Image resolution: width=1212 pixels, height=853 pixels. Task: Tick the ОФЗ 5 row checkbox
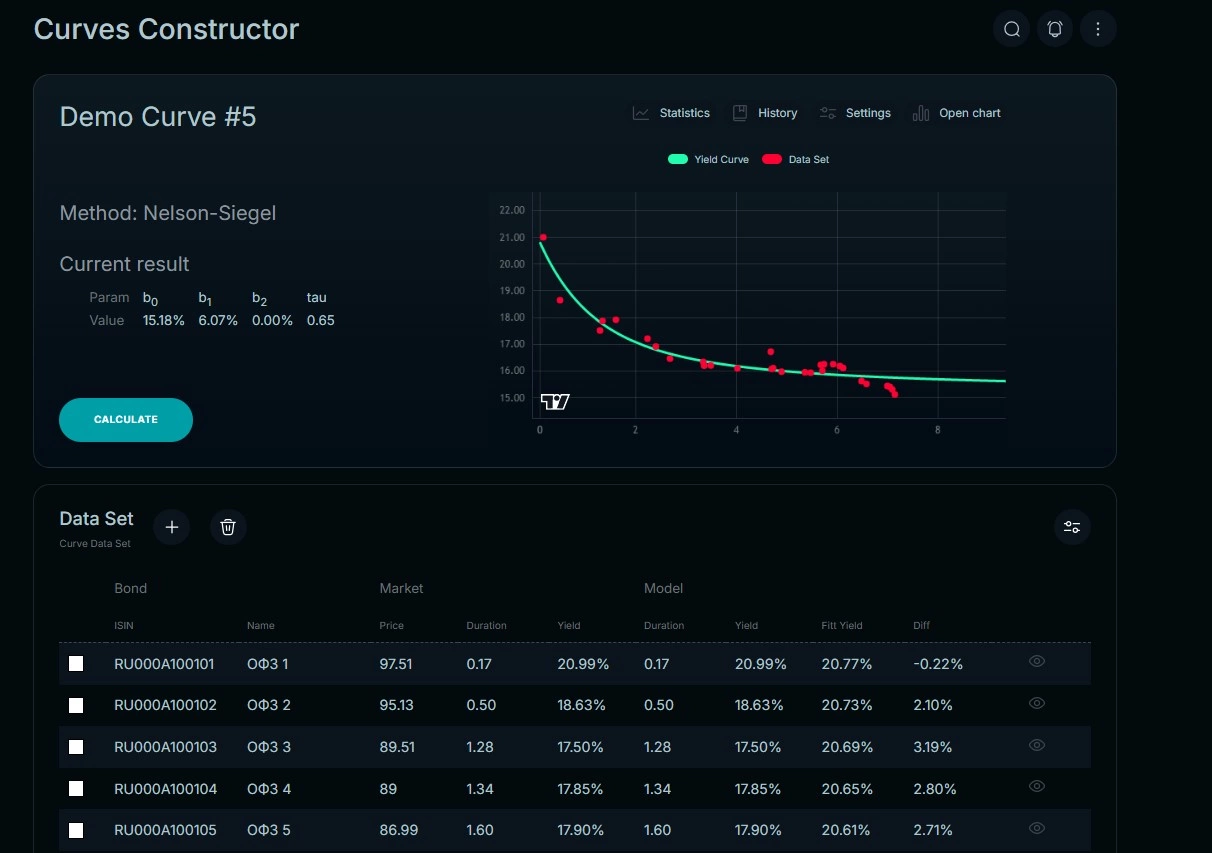point(76,830)
